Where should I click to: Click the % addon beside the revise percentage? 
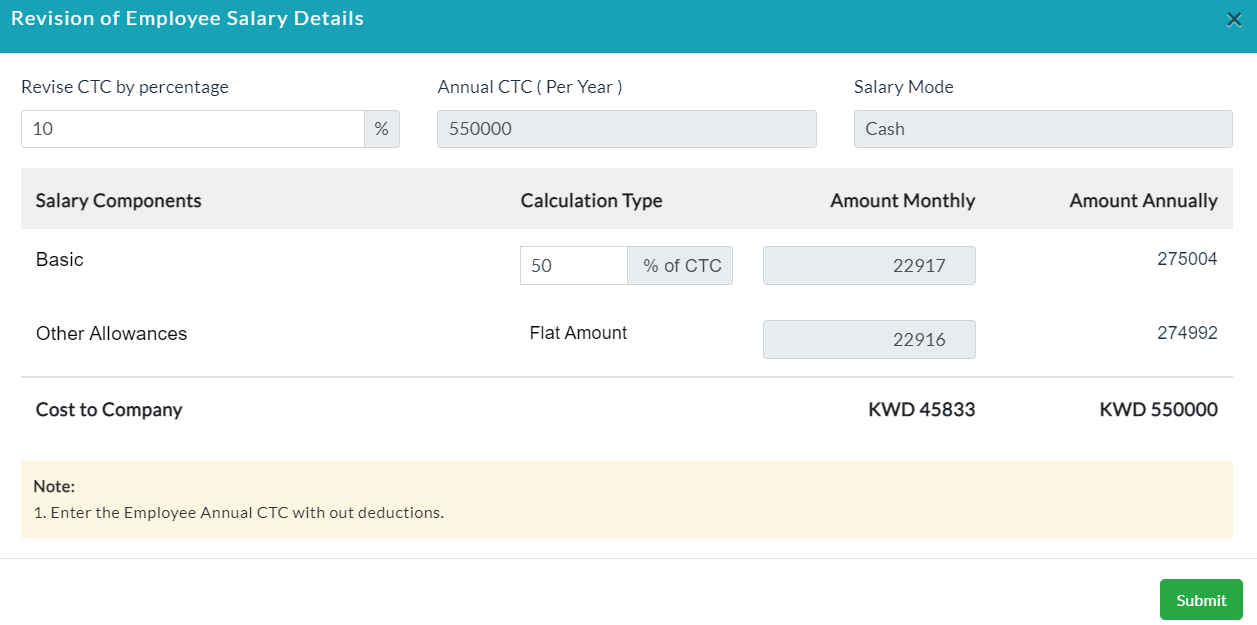(x=382, y=129)
